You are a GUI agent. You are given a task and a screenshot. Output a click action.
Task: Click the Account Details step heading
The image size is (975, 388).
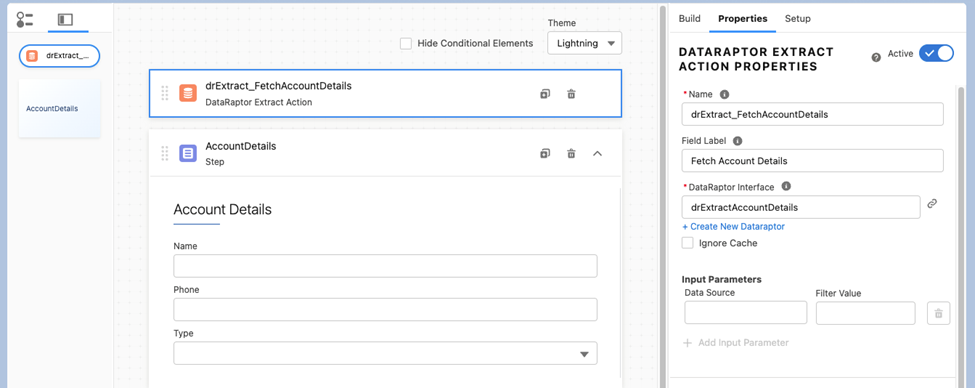click(x=223, y=210)
